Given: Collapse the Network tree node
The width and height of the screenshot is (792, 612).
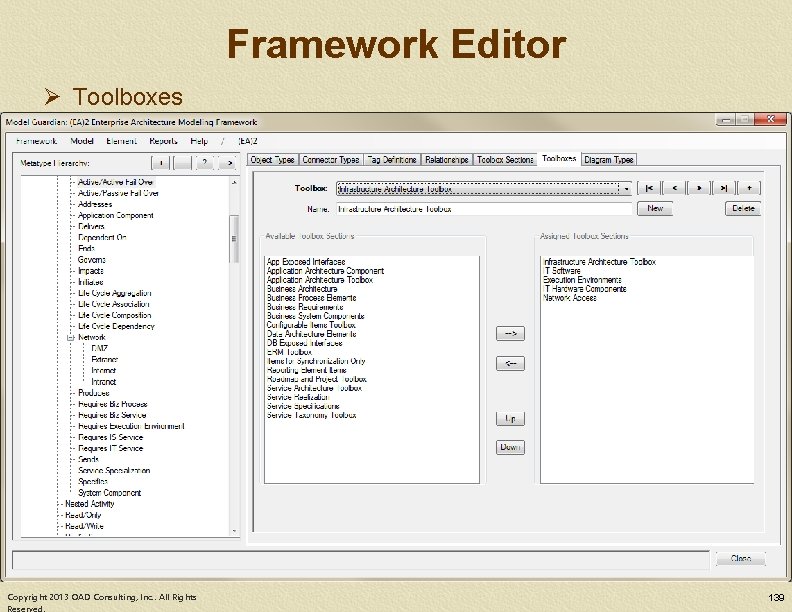Looking at the screenshot, I should pos(71,338).
